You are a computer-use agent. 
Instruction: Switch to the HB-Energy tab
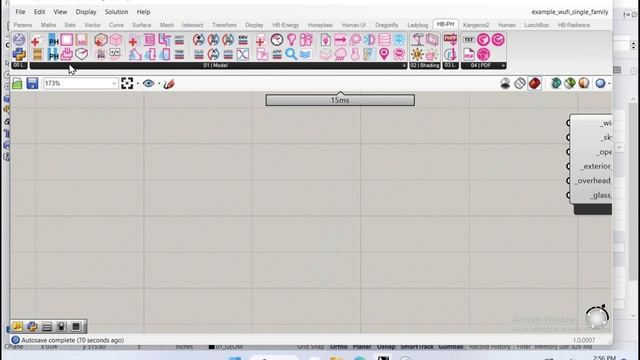pyautogui.click(x=285, y=25)
